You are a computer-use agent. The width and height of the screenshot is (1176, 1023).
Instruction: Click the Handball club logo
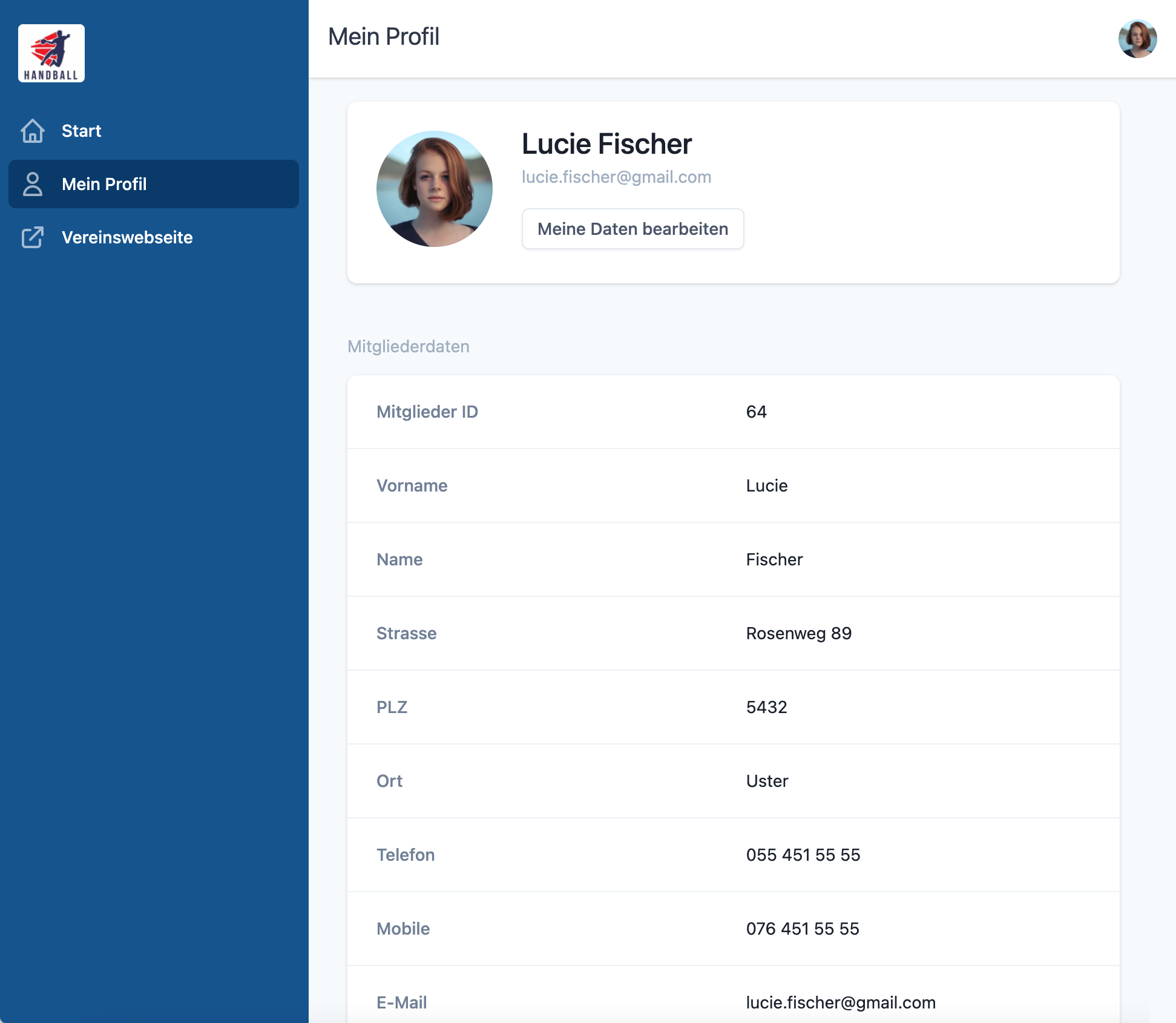[x=51, y=53]
